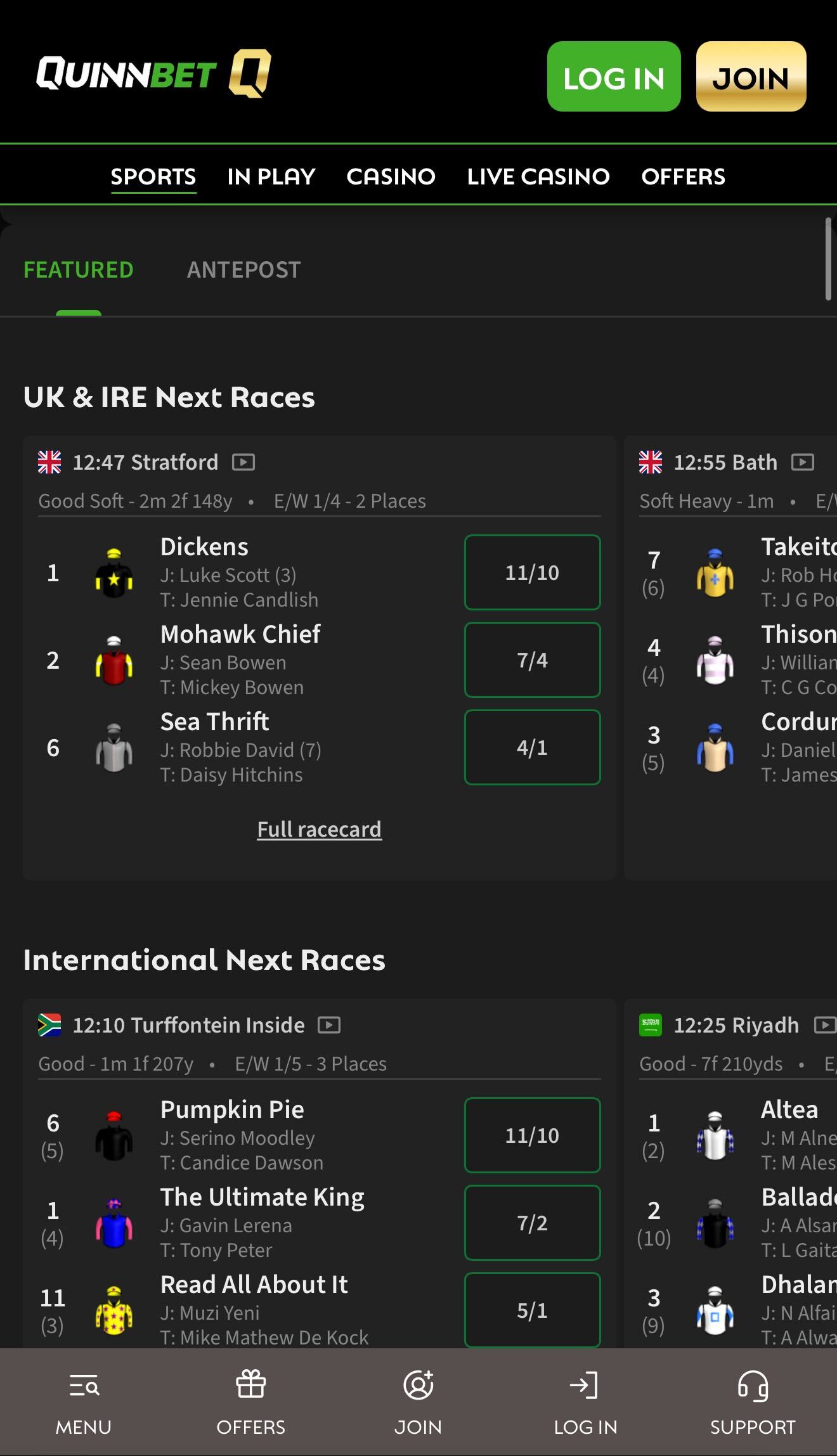This screenshot has height=1456, width=837.
Task: Select The Ultimate King odds 7/2
Action: click(532, 1223)
